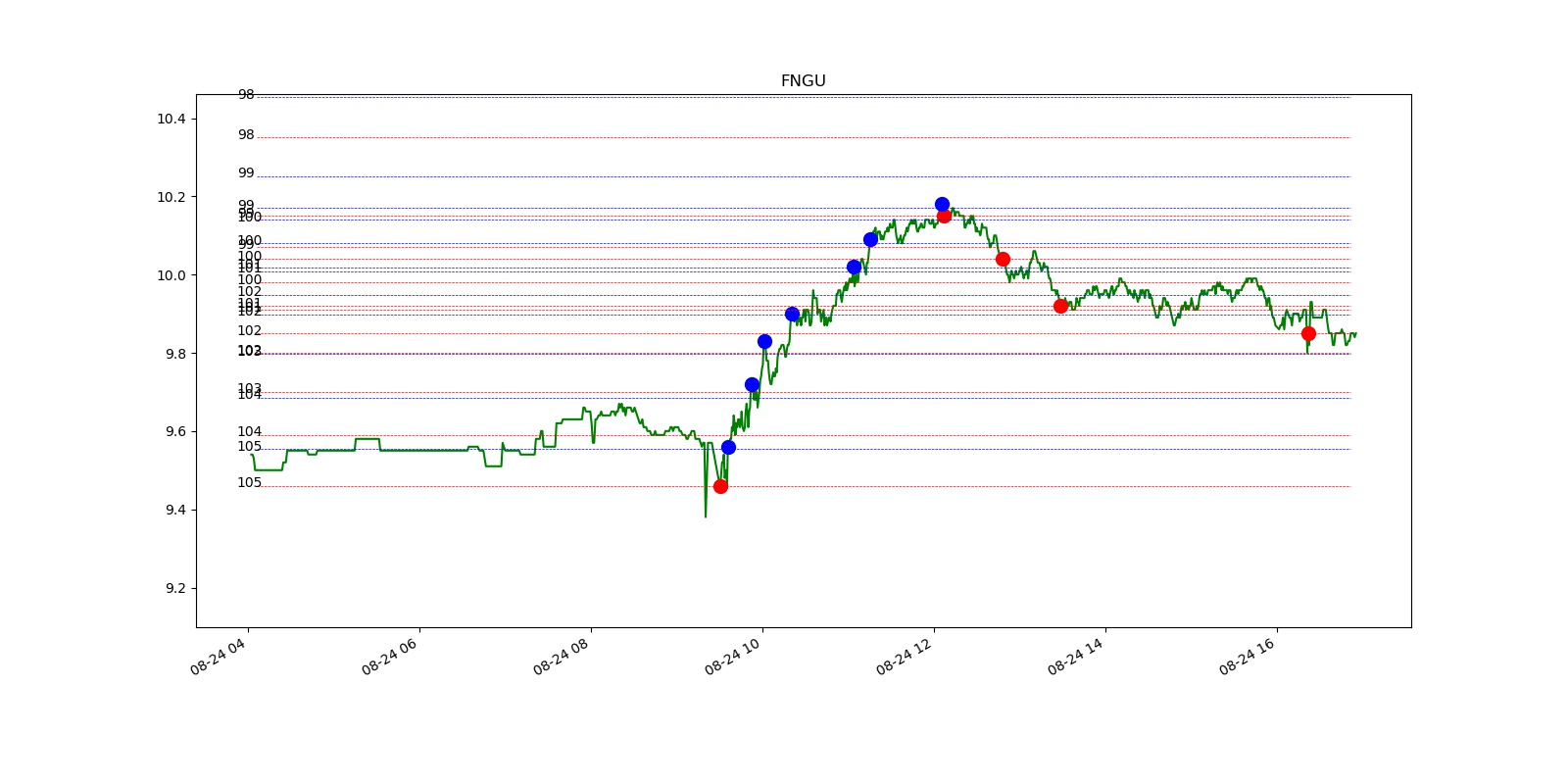This screenshot has width=1568, height=784.
Task: Click the blue marker at price 9.72
Action: click(752, 384)
